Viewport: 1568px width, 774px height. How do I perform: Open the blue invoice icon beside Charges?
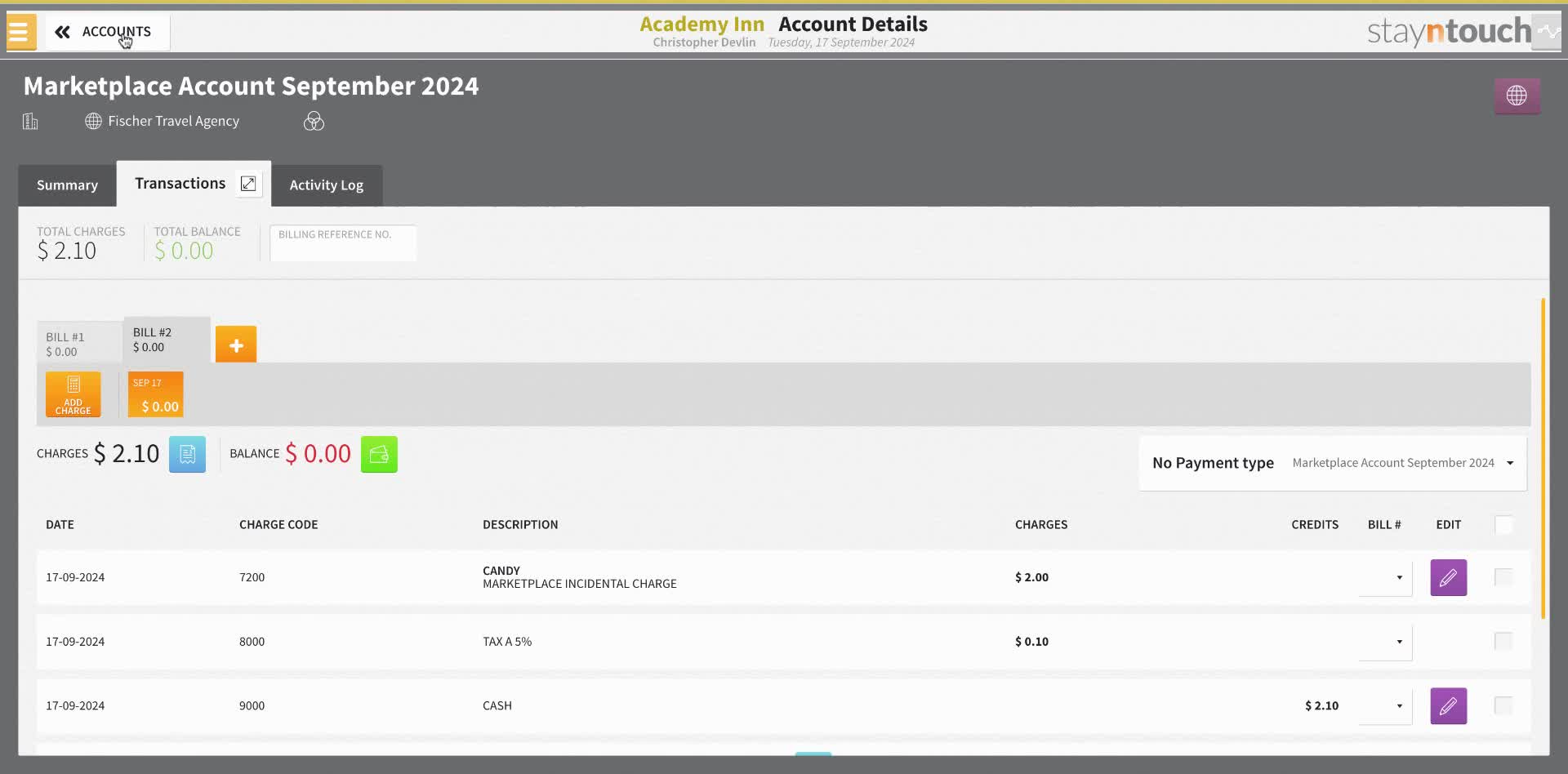pos(187,454)
